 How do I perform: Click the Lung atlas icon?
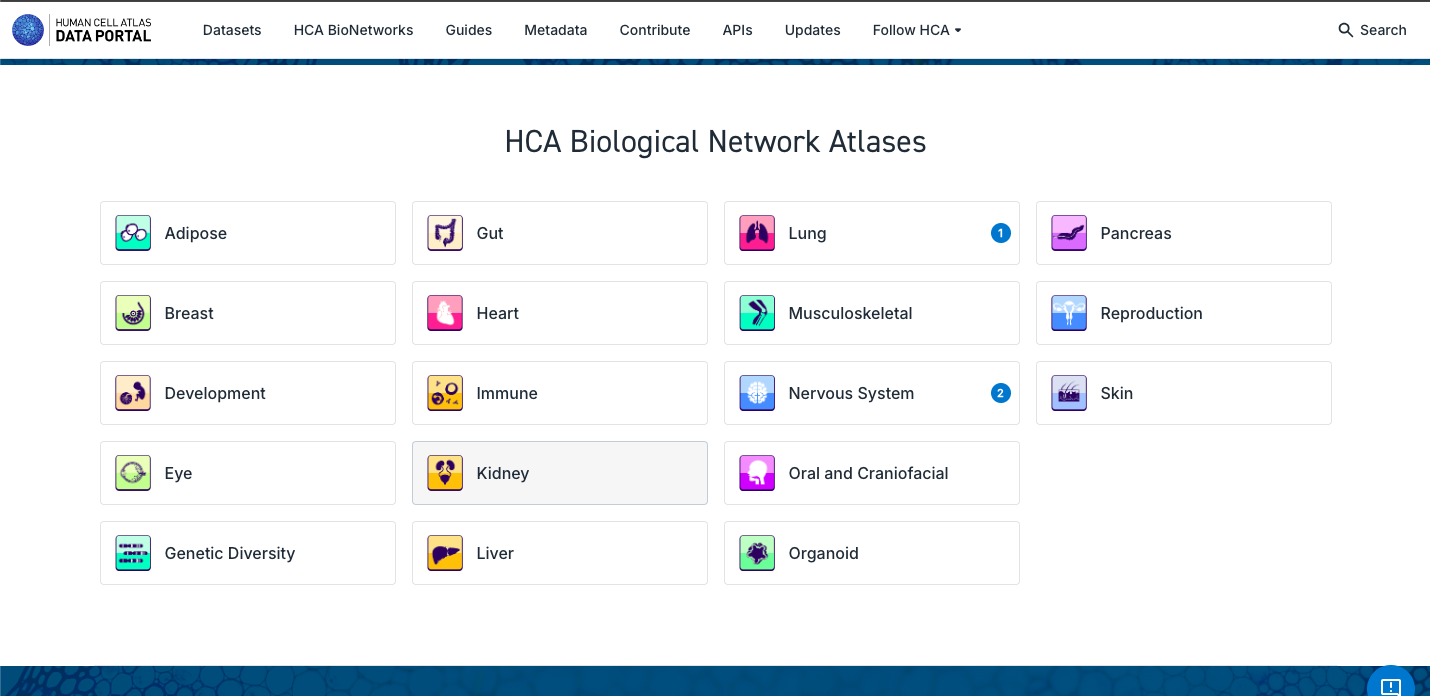pos(757,233)
